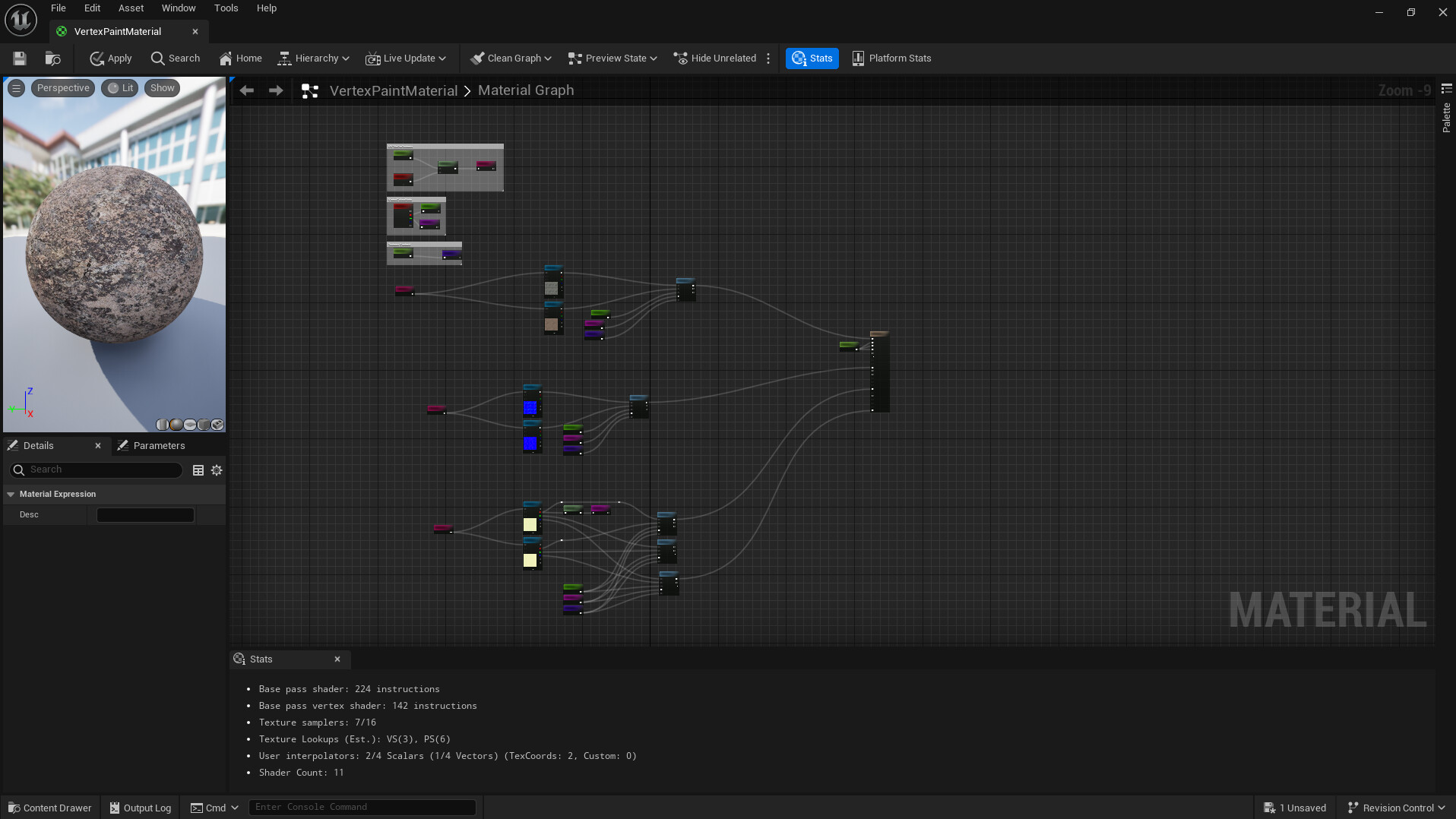1456x819 pixels.
Task: Navigate back in graph history
Action: (246, 90)
